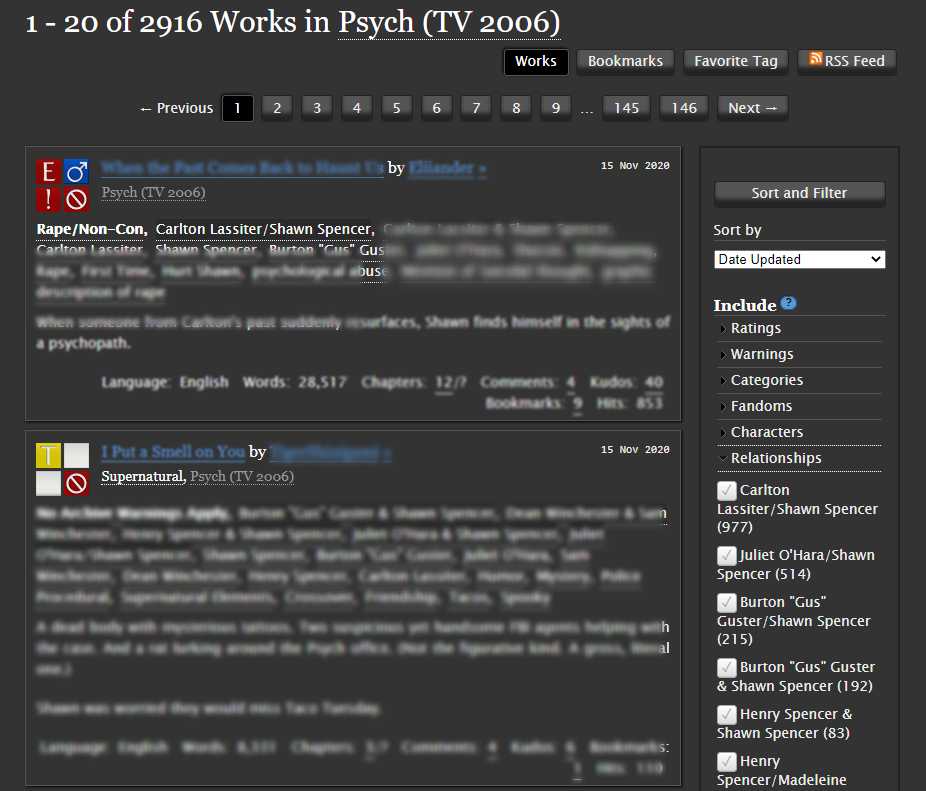
Task: Click the Favorite Tag button
Action: (735, 61)
